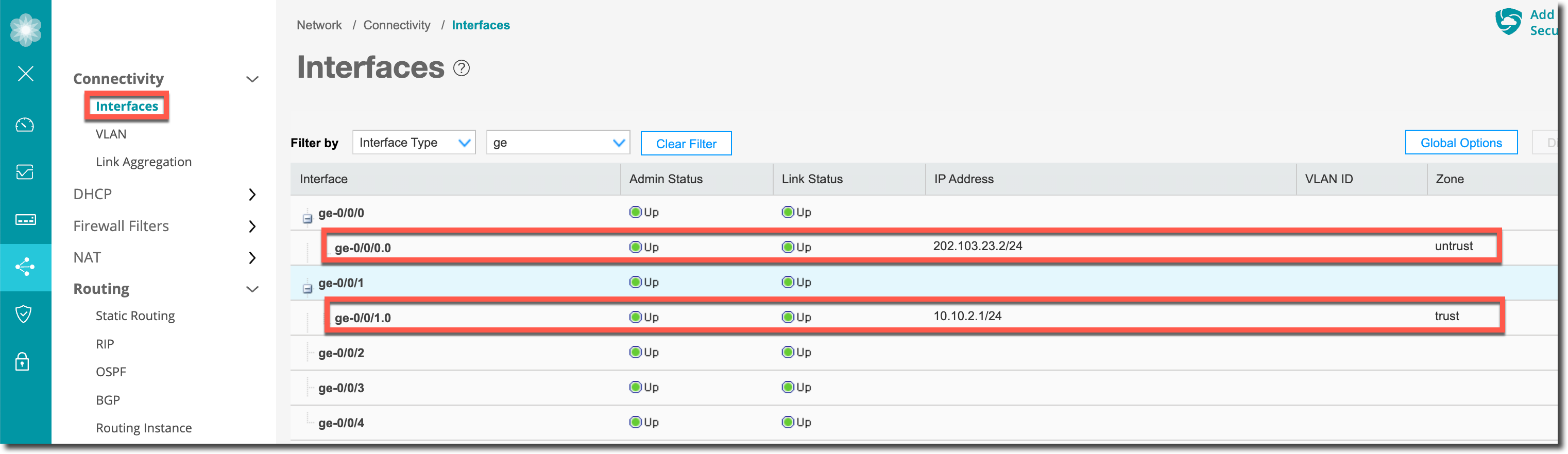Open the VPN padlock icon
1568x454 pixels.
click(23, 361)
